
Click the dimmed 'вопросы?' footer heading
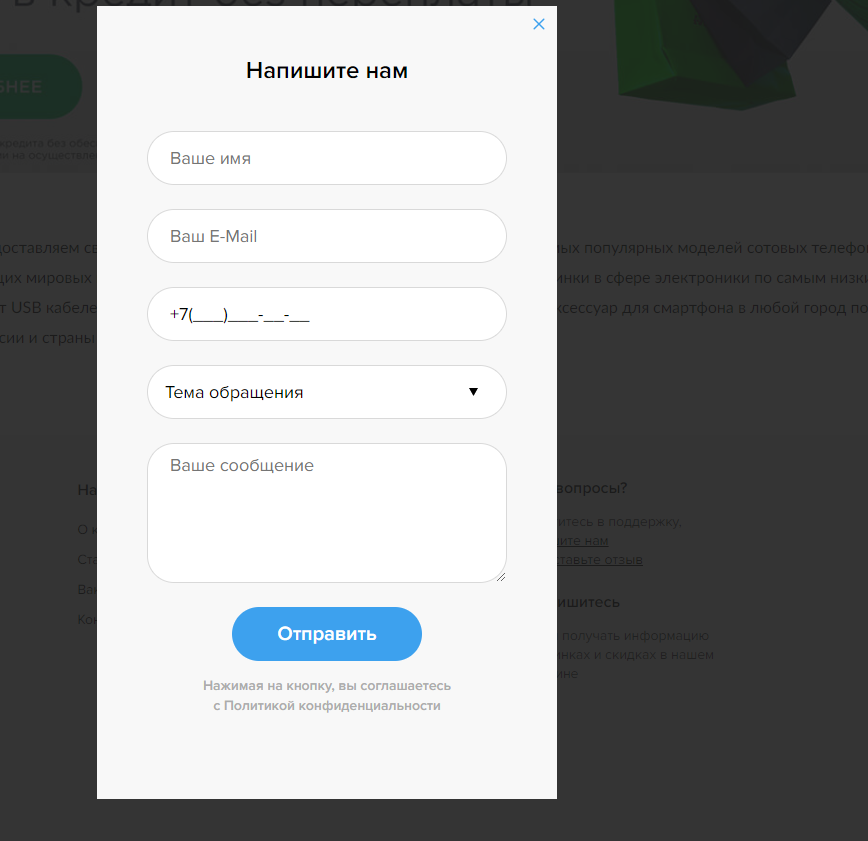(x=592, y=488)
